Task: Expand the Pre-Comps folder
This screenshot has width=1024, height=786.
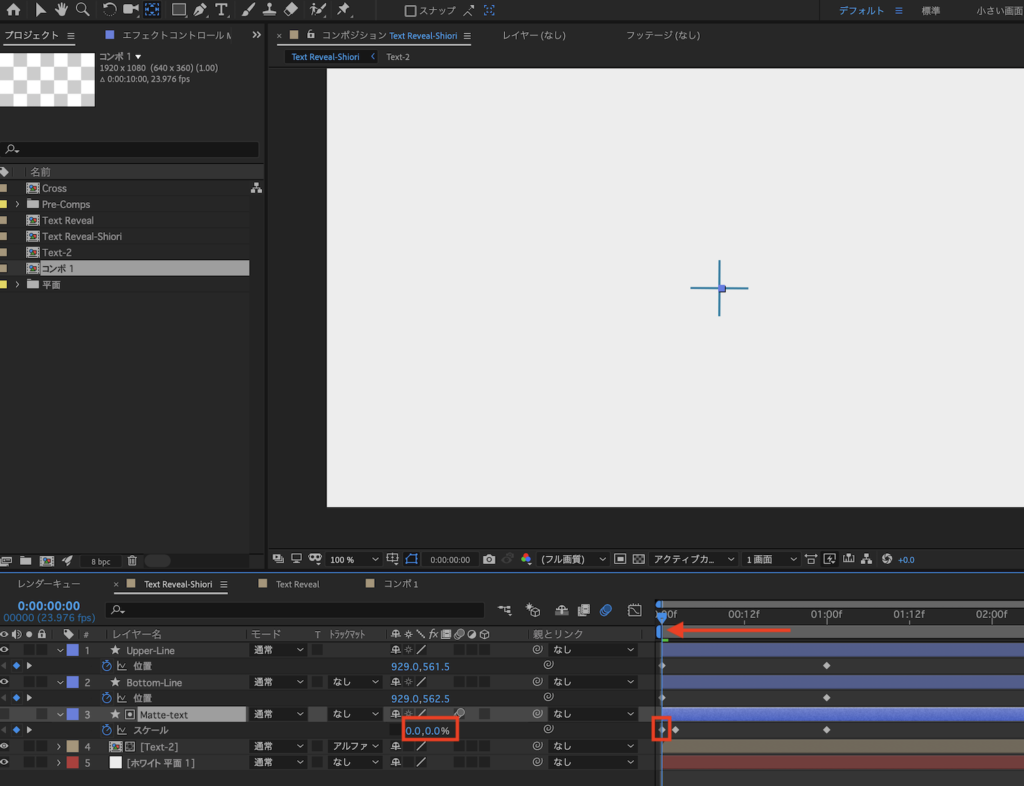Action: [x=17, y=204]
